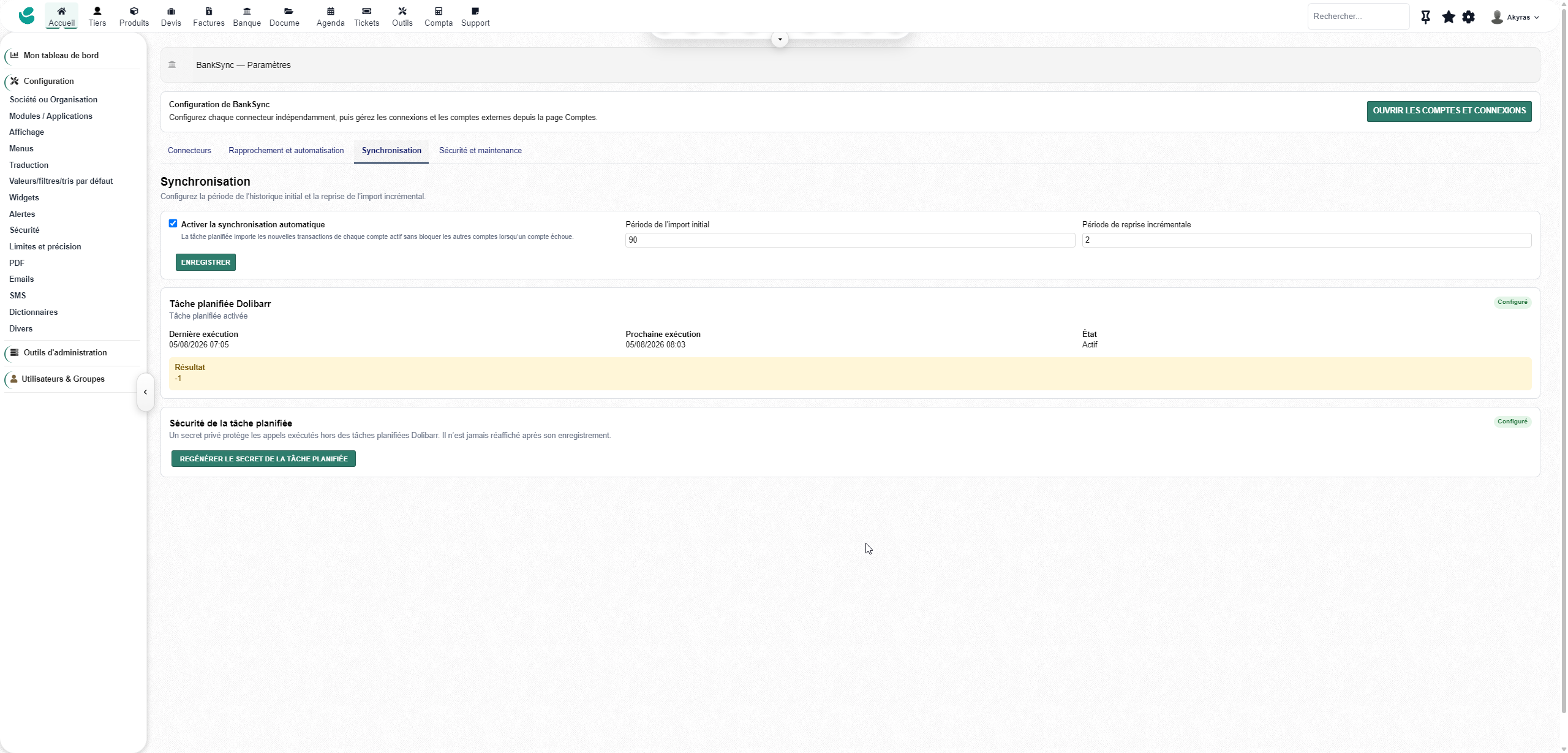The height and width of the screenshot is (753, 1568).
Task: Regenerate the scheduled task secret
Action: [263, 459]
